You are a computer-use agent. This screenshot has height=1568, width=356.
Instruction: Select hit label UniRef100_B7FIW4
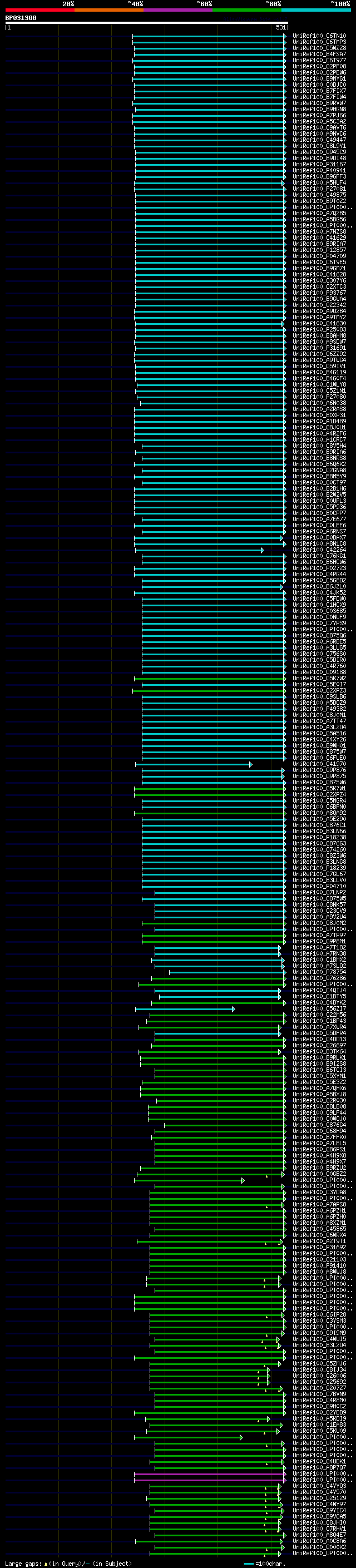click(319, 97)
